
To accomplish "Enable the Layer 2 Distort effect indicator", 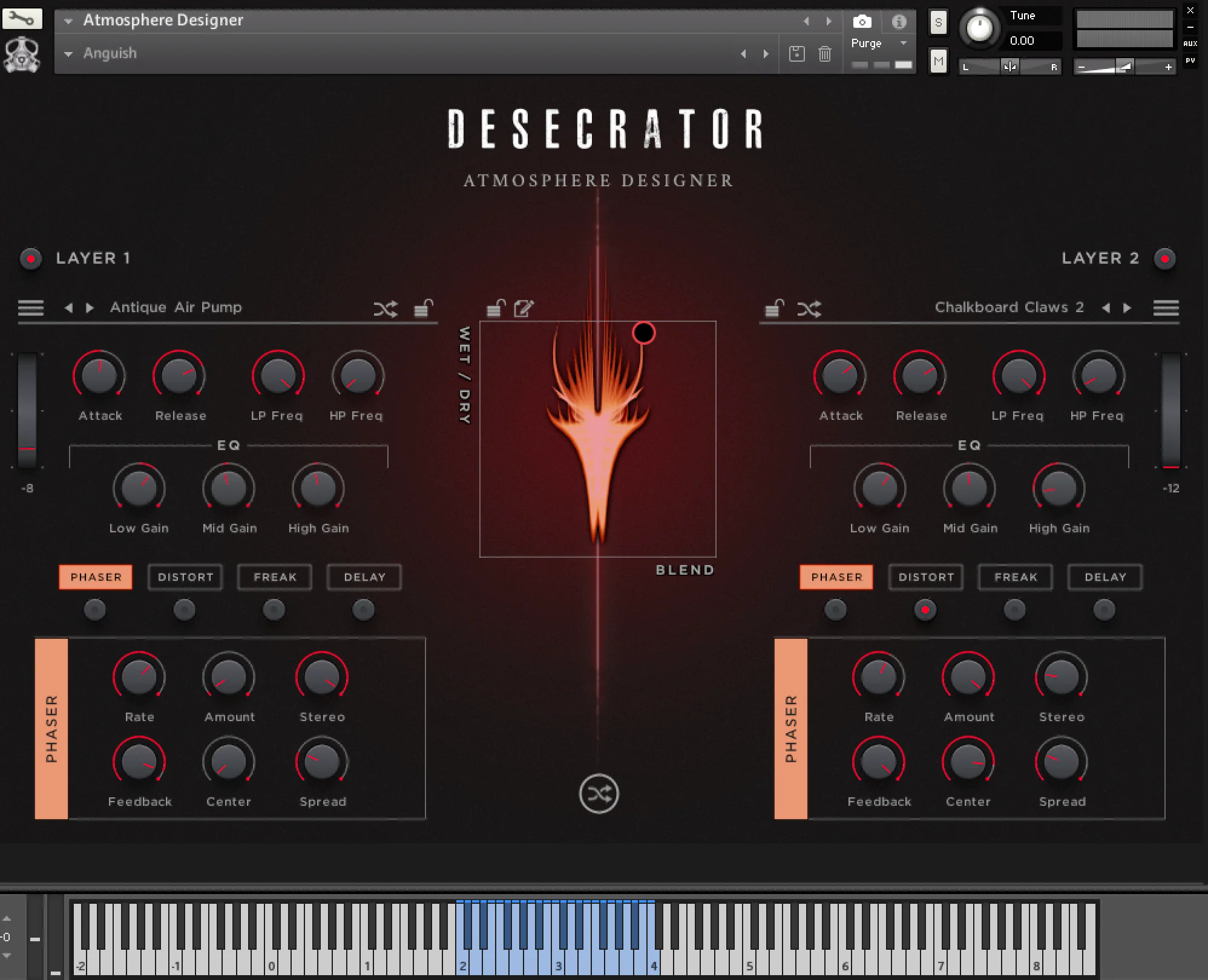I will [925, 610].
